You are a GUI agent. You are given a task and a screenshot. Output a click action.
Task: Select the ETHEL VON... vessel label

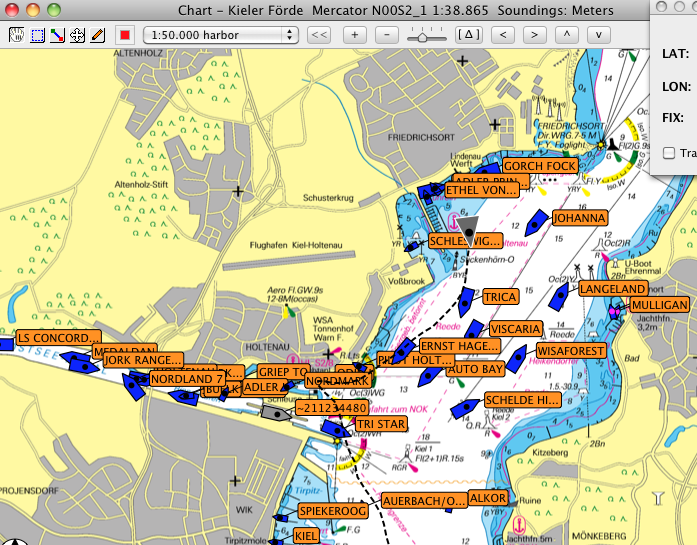click(x=481, y=190)
